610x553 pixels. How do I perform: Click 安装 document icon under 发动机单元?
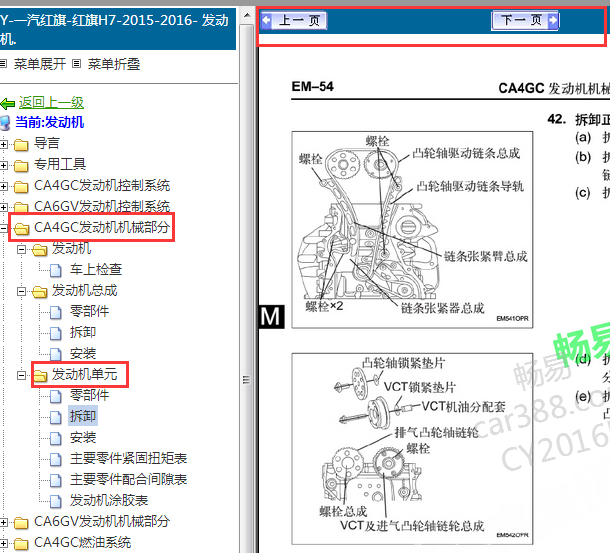tap(56, 438)
